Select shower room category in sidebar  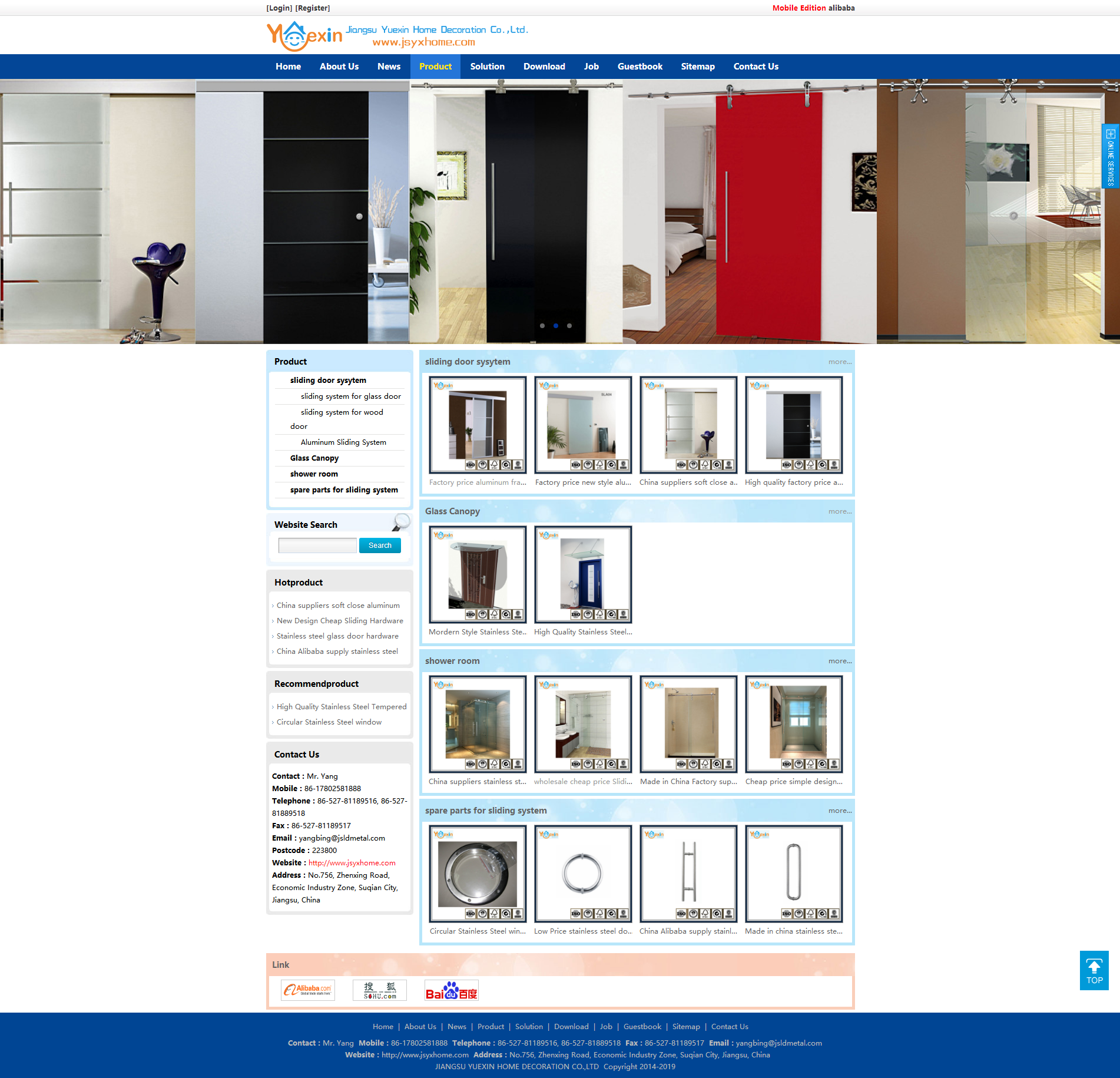314,474
